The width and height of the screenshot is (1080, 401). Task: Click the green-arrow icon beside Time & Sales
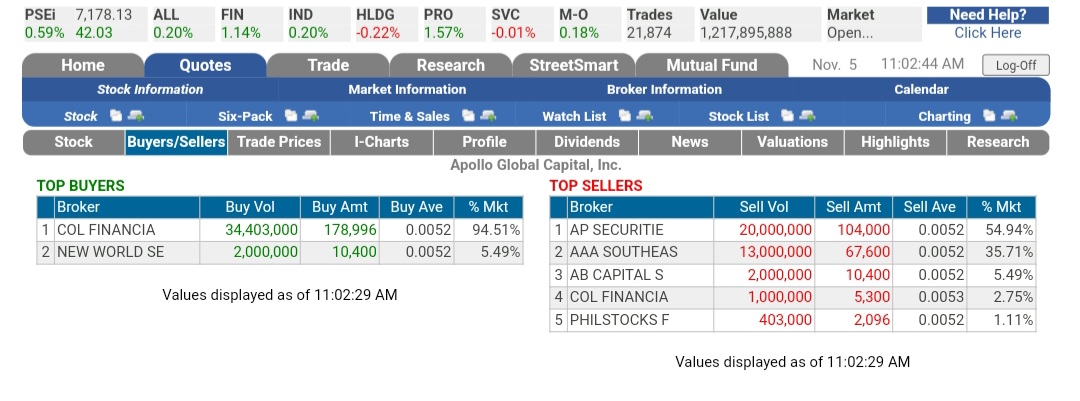pos(486,116)
